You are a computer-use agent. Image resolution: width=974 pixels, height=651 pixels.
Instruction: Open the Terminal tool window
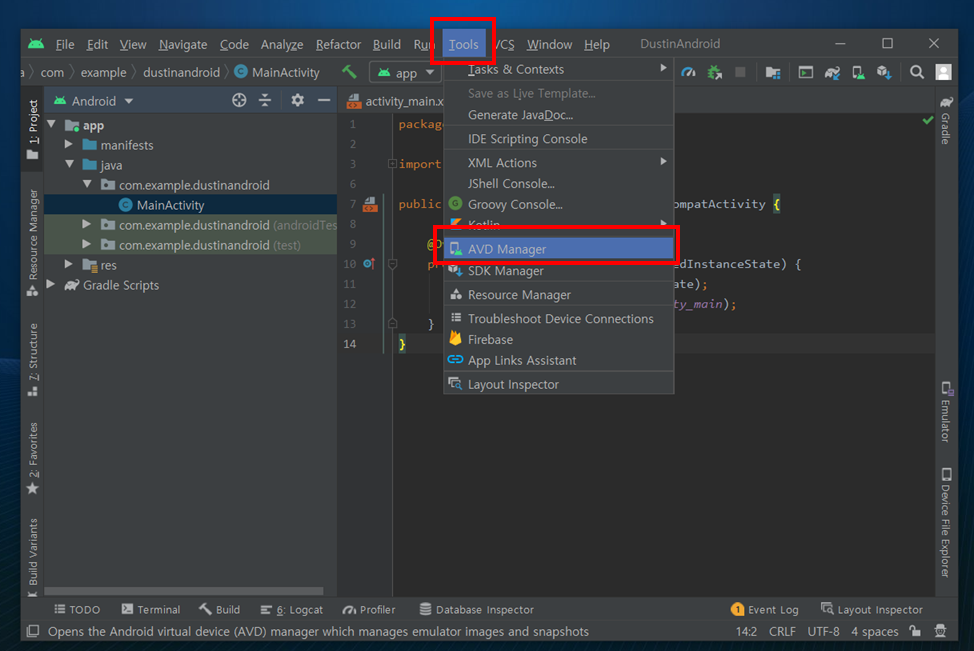coord(151,609)
